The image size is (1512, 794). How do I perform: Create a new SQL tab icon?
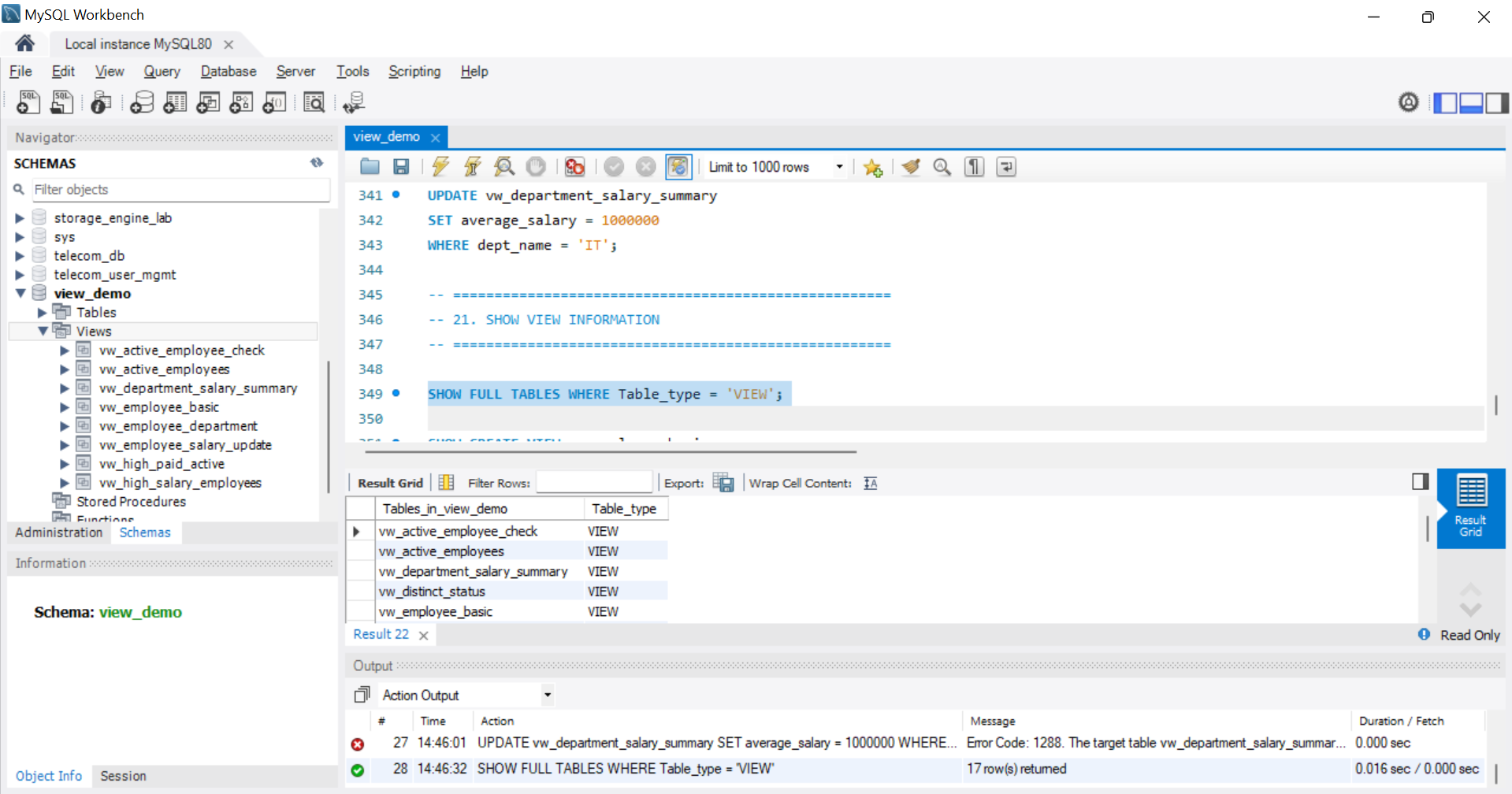coord(28,102)
